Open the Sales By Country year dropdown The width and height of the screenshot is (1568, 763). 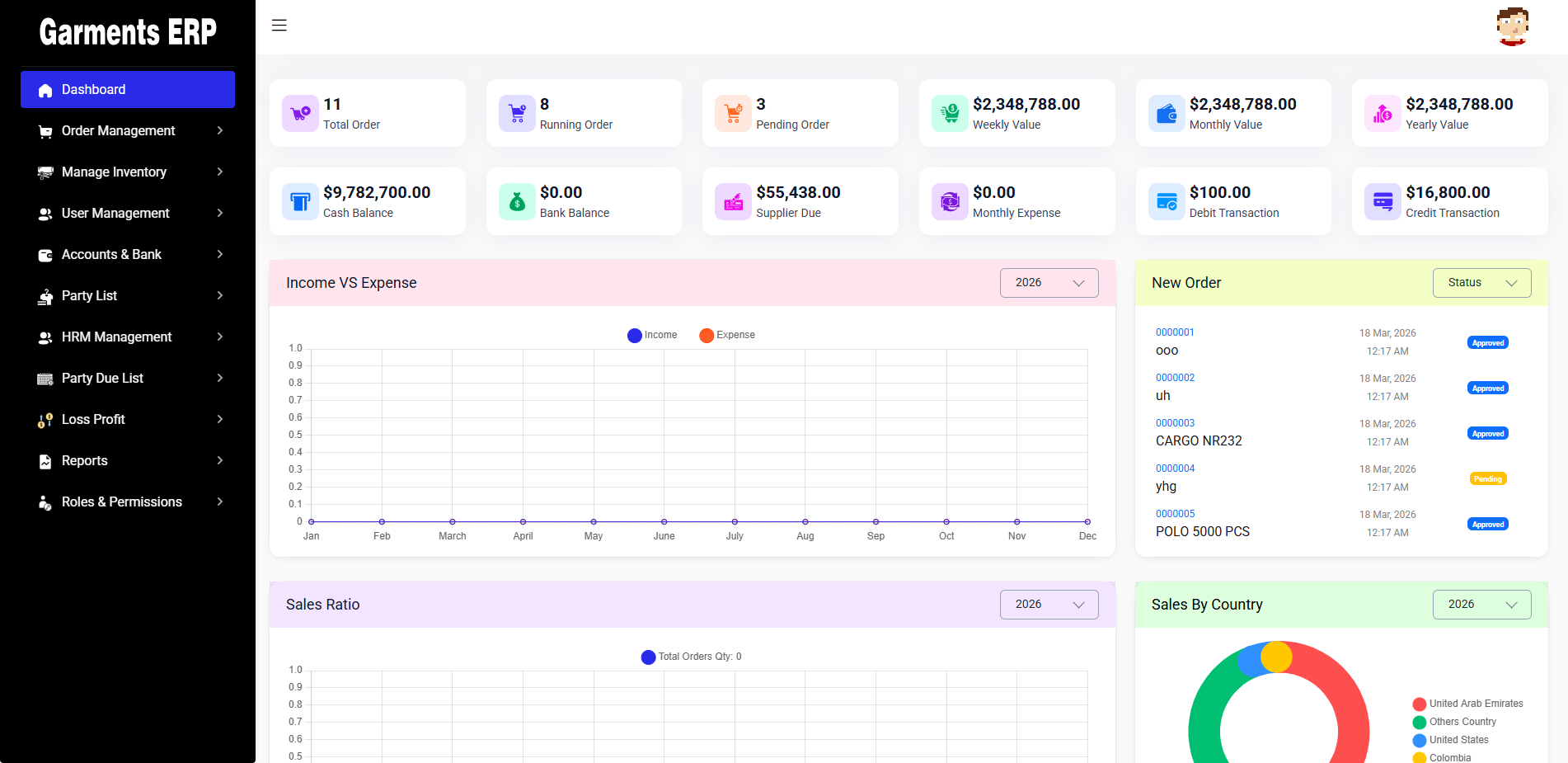[1481, 605]
